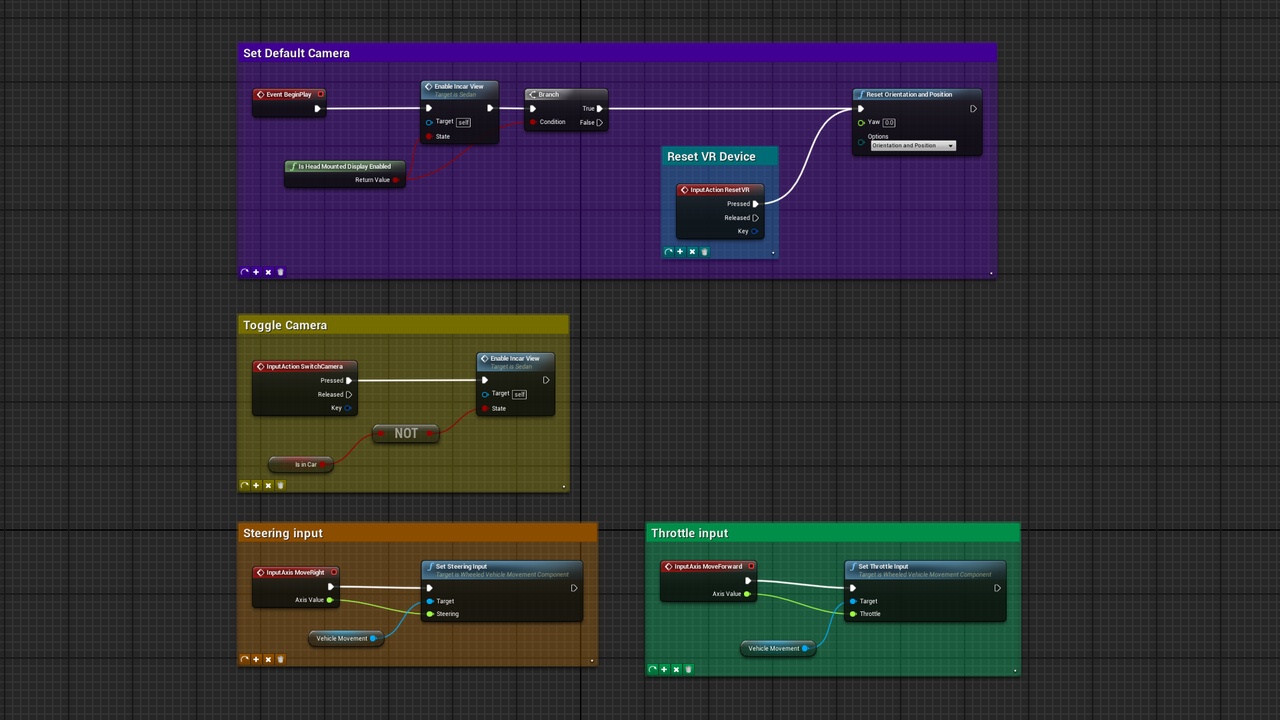
Task: Select the InputAxis MoveForward node title
Action: (708, 567)
